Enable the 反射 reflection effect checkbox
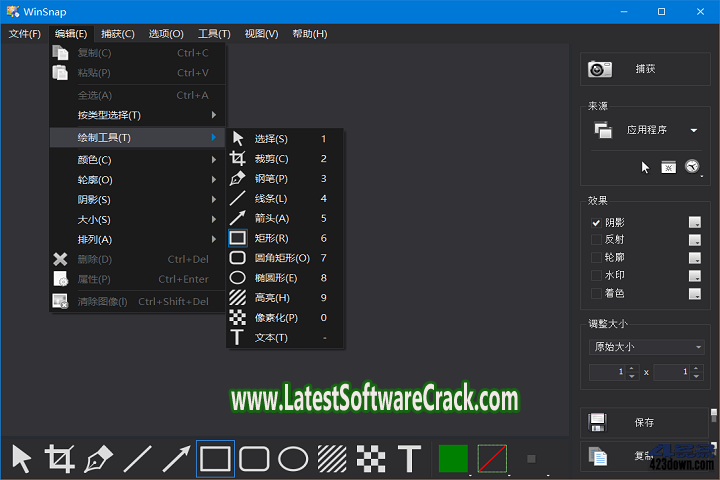 tap(597, 240)
